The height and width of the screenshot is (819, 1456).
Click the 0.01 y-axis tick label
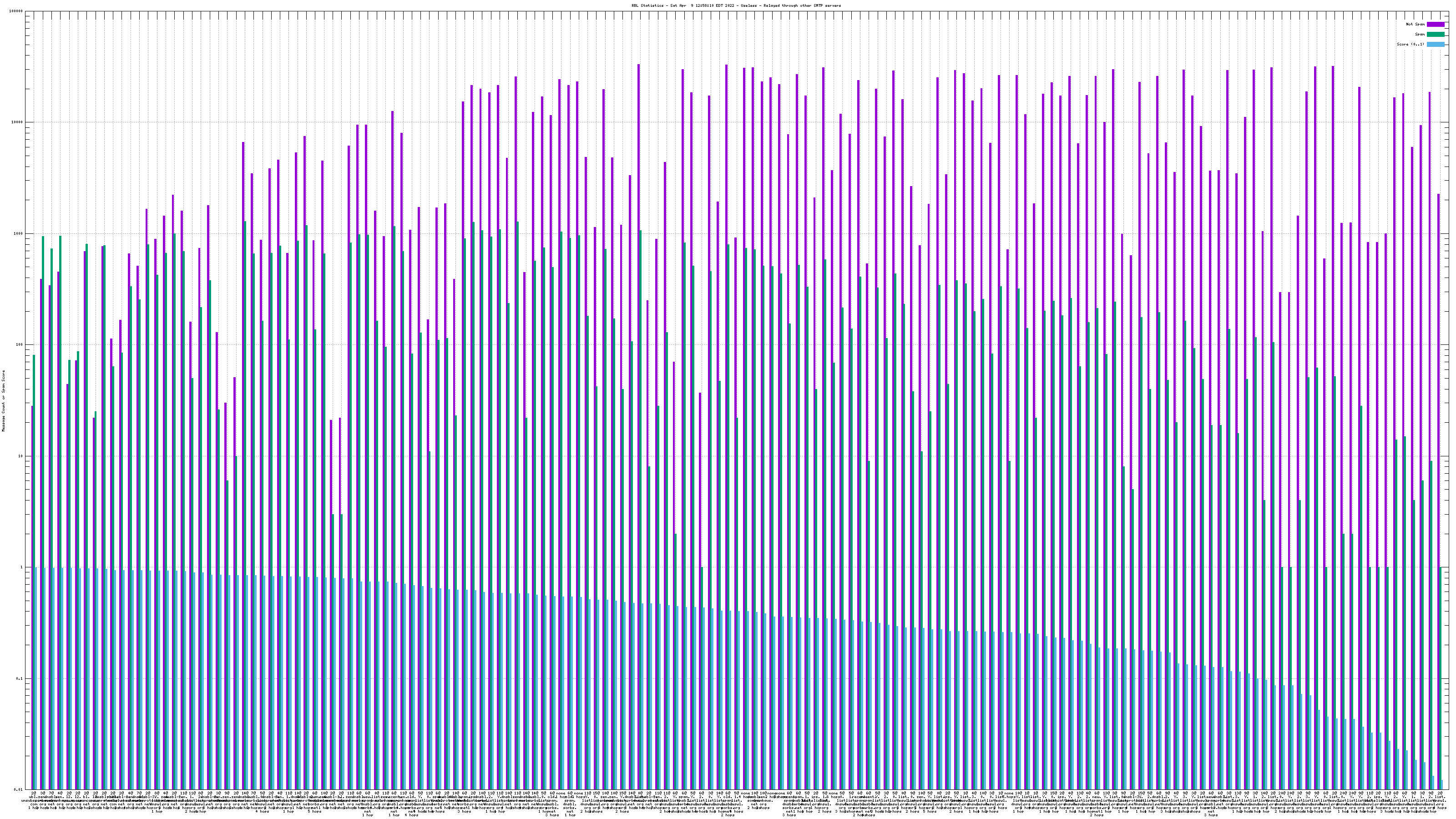click(x=19, y=789)
